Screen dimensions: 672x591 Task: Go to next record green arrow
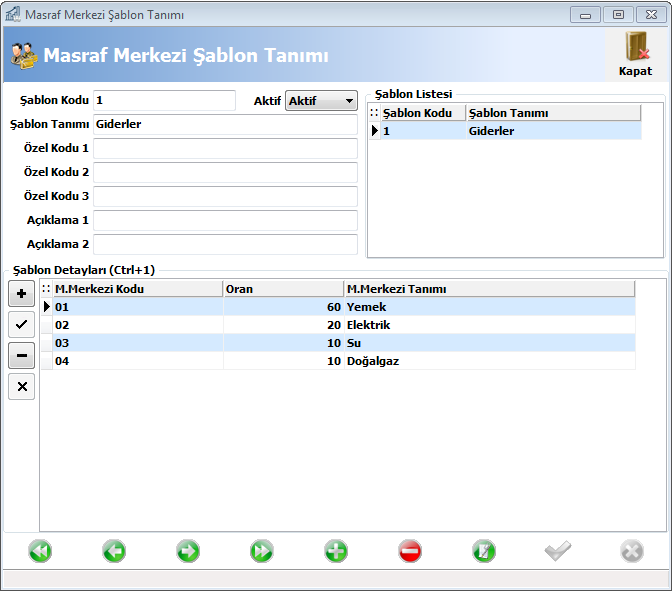[188, 551]
